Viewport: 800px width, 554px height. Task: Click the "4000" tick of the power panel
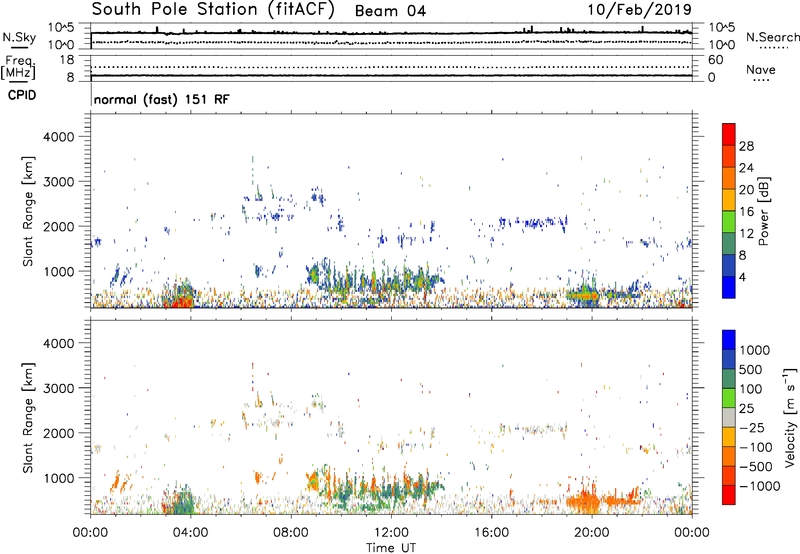[59, 137]
